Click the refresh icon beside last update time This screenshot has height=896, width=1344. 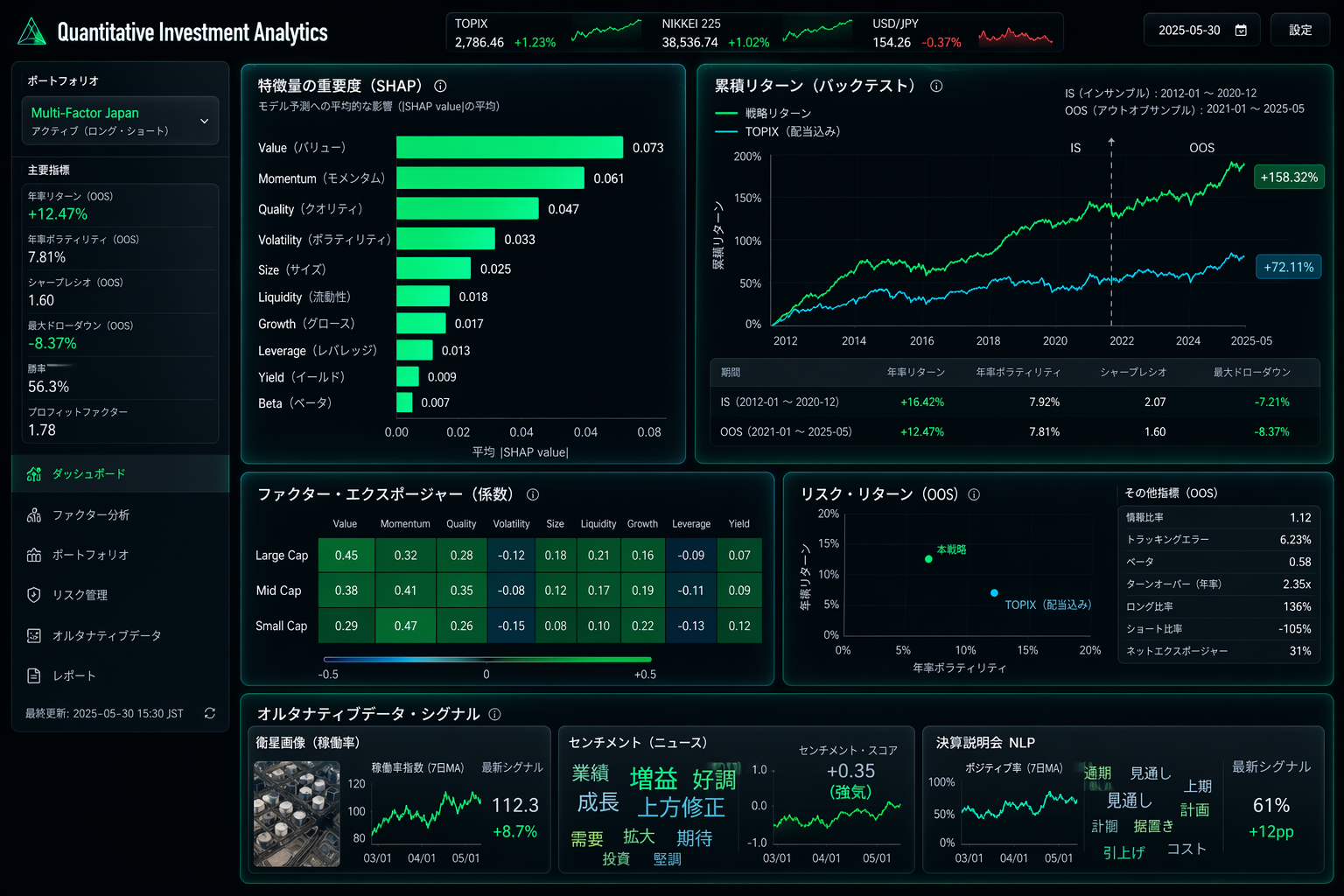(210, 713)
